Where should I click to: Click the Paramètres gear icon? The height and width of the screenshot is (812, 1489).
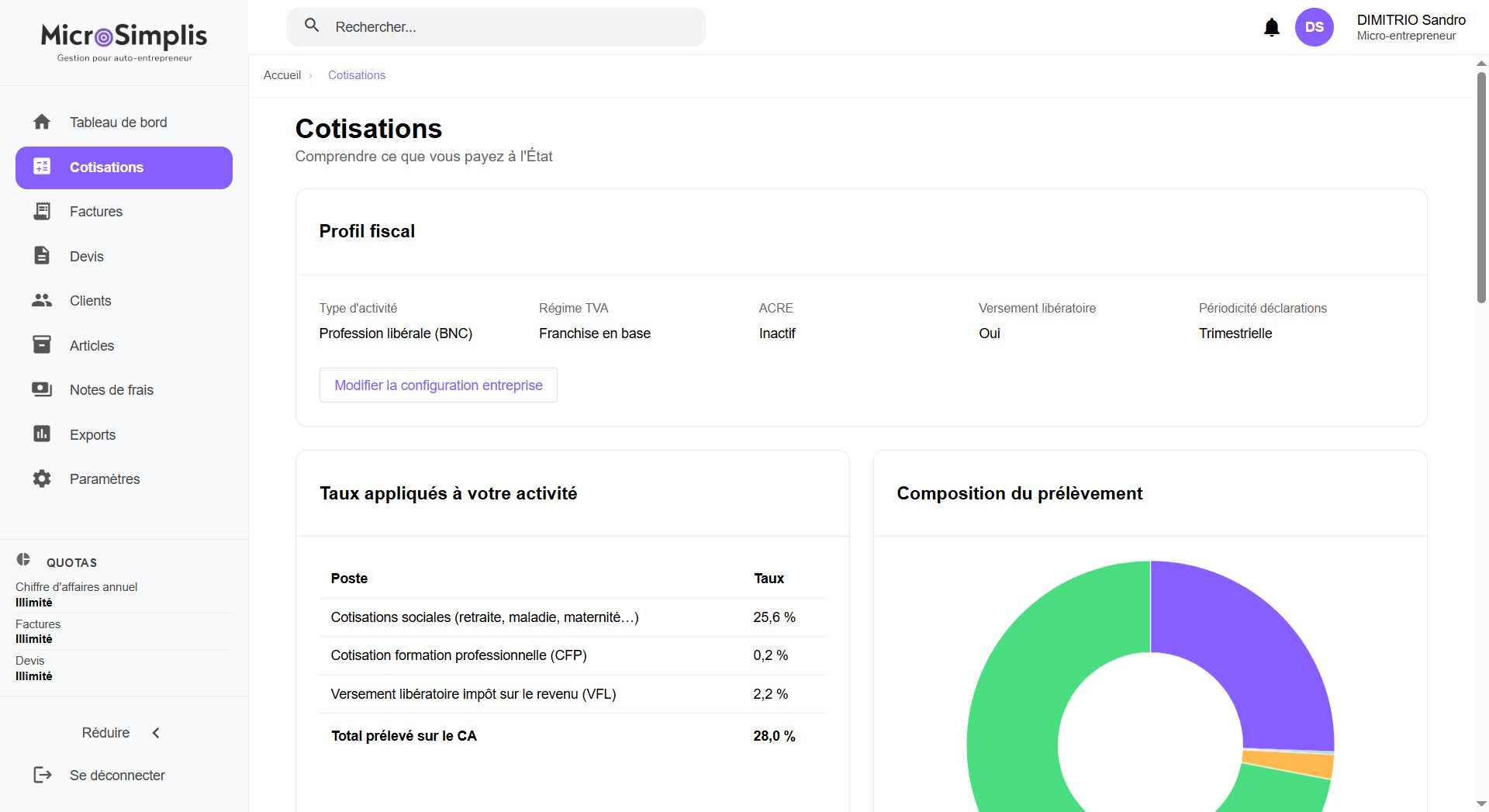click(42, 479)
